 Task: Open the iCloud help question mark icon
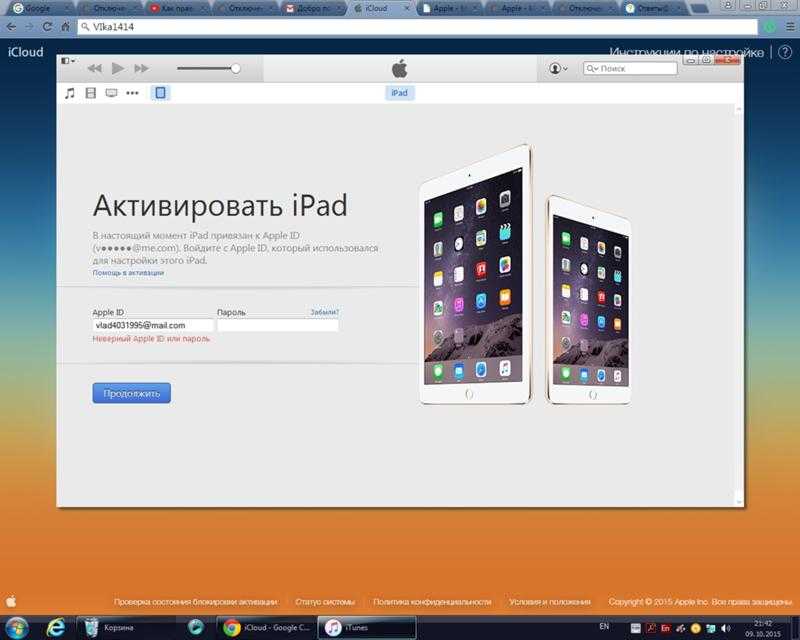pos(785,52)
